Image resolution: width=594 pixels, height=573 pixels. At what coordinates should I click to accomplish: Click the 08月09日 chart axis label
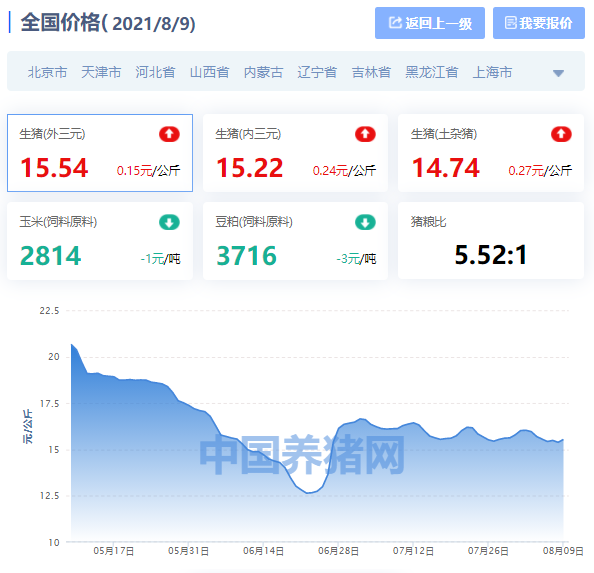pyautogui.click(x=563, y=551)
